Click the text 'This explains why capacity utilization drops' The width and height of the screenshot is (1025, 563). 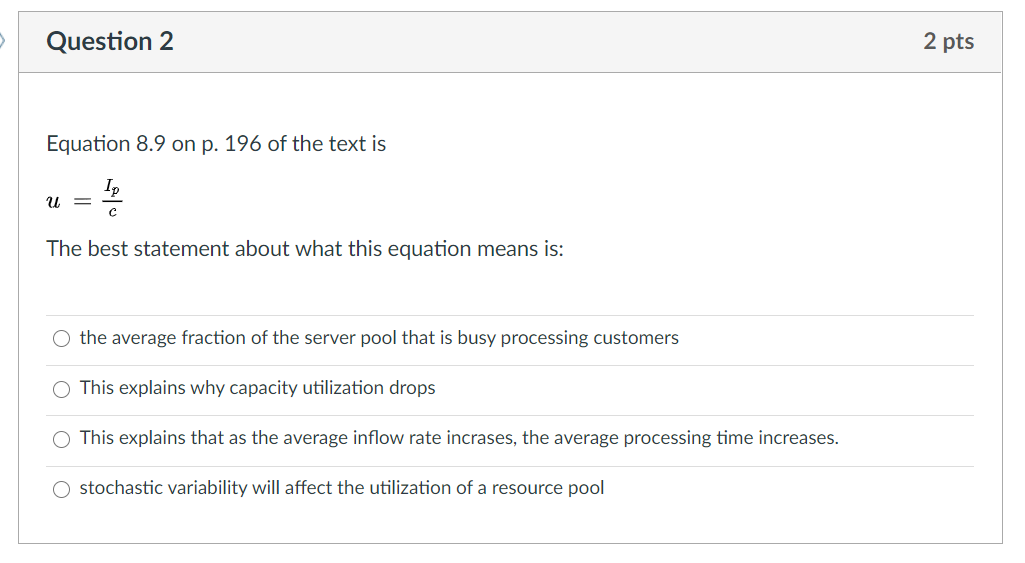[x=257, y=388]
